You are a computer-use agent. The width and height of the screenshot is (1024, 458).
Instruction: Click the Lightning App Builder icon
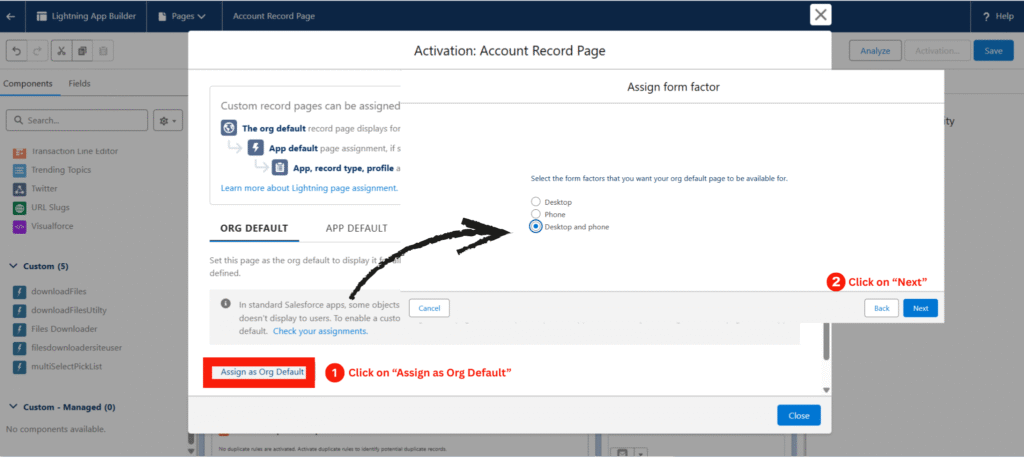(x=42, y=16)
